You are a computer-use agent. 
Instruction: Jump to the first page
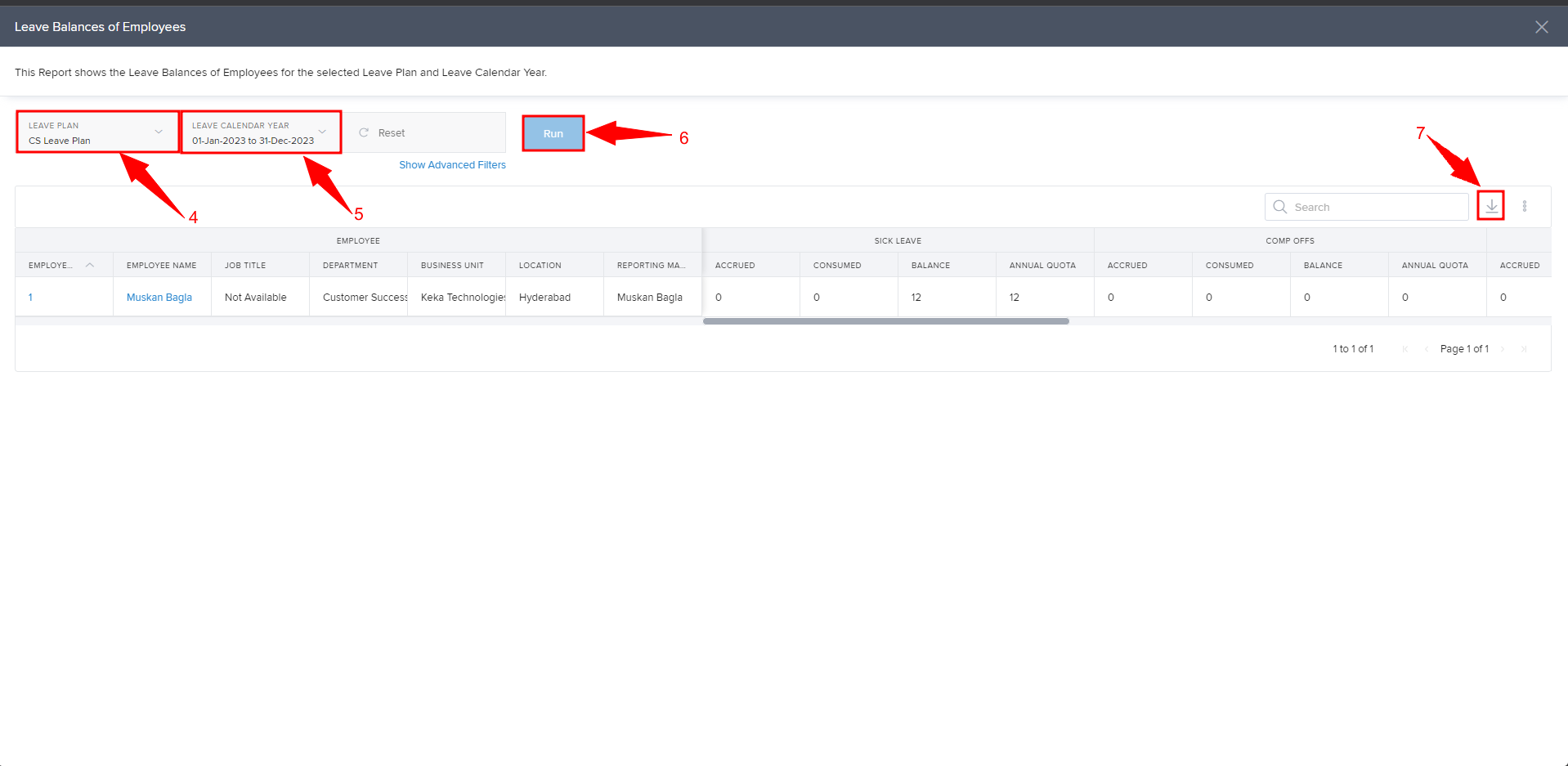tap(1404, 348)
